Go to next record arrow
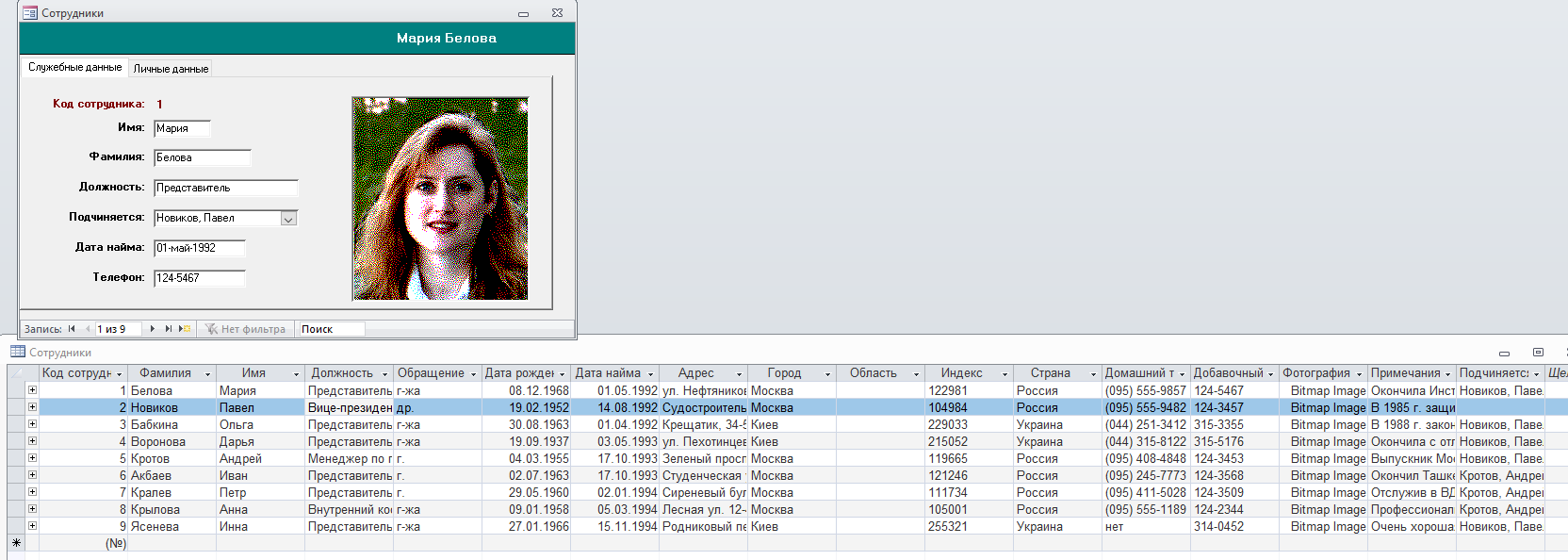Viewport: 1568px width, 560px height. [153, 329]
